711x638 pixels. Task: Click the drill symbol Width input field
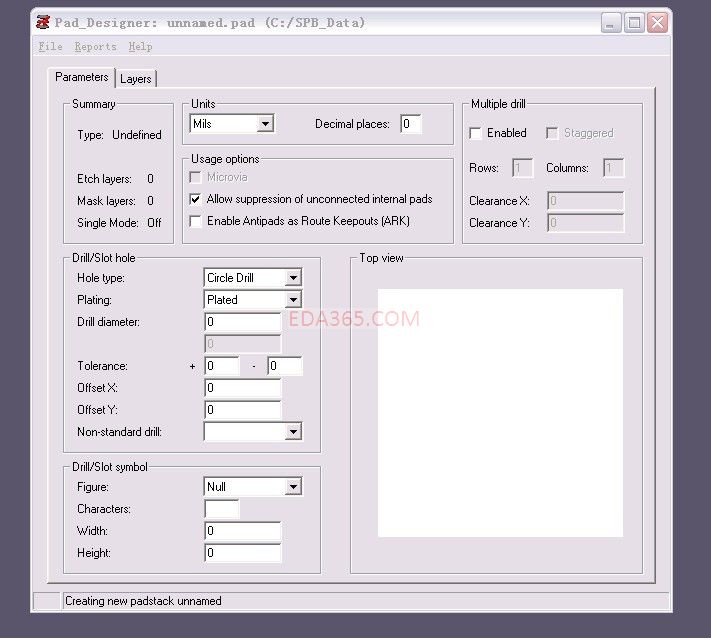pyautogui.click(x=243, y=531)
